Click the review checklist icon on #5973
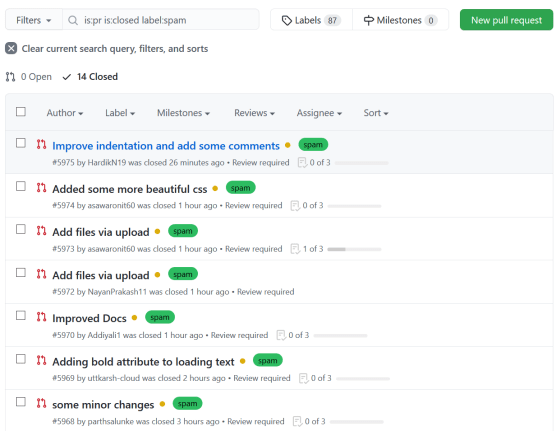Image resolution: width=560 pixels, height=431 pixels. [295, 249]
